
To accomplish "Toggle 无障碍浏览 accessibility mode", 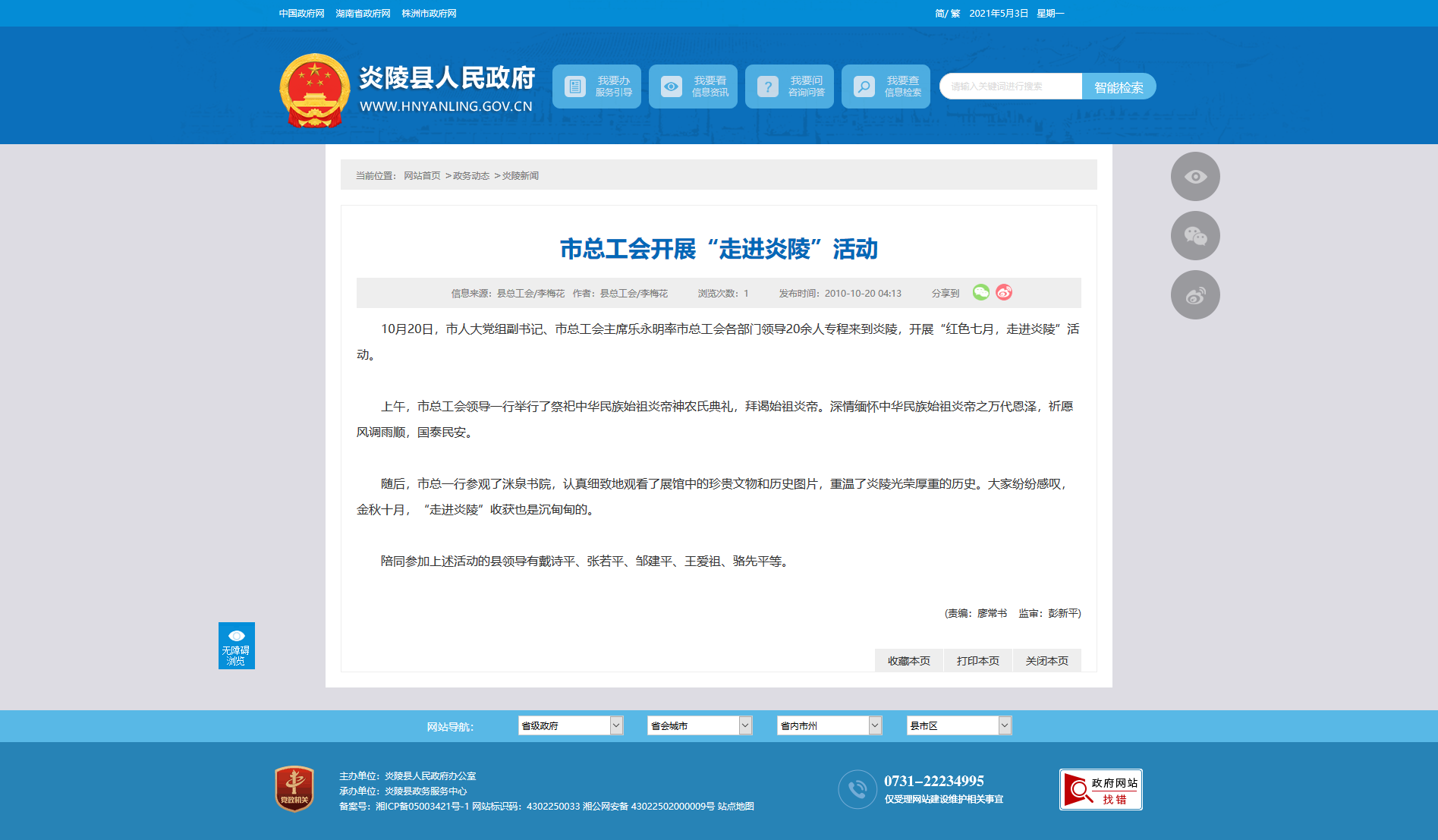I will click(x=237, y=646).
